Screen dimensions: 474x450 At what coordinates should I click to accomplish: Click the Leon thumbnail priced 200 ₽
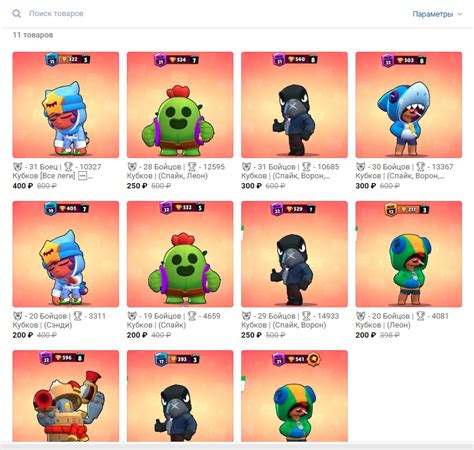click(x=409, y=254)
